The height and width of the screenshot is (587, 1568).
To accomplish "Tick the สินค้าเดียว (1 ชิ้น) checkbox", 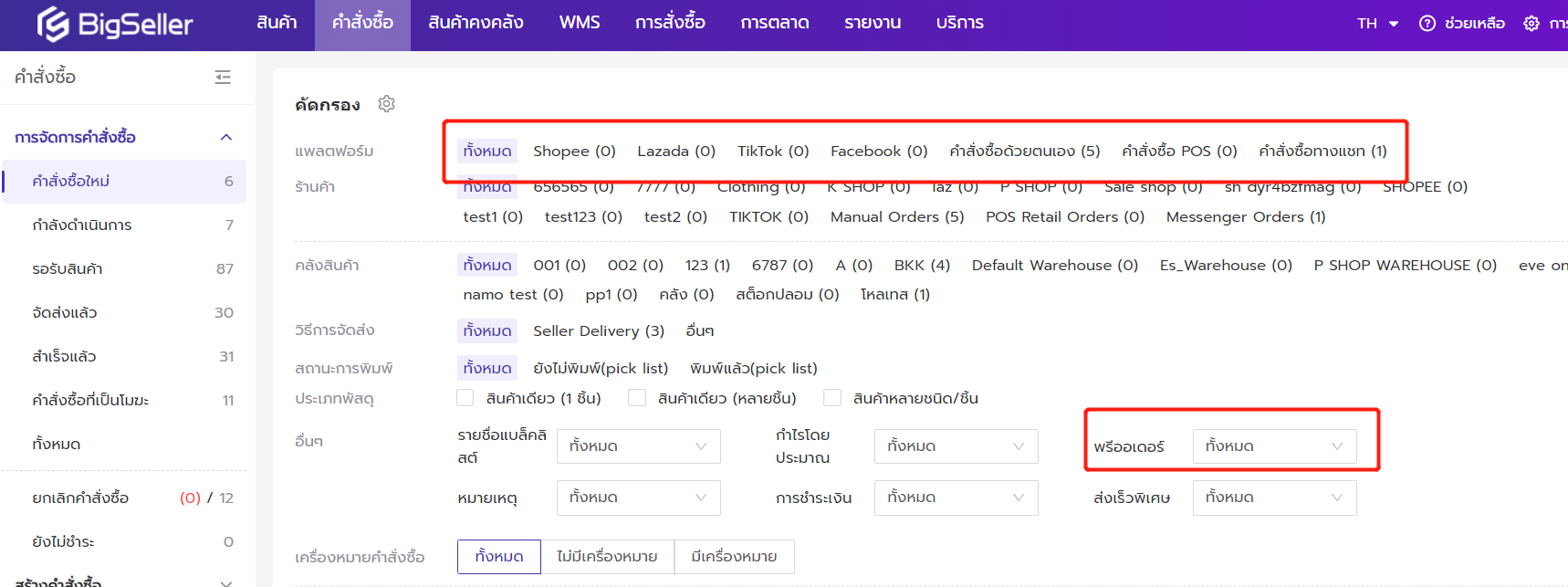I will point(465,398).
